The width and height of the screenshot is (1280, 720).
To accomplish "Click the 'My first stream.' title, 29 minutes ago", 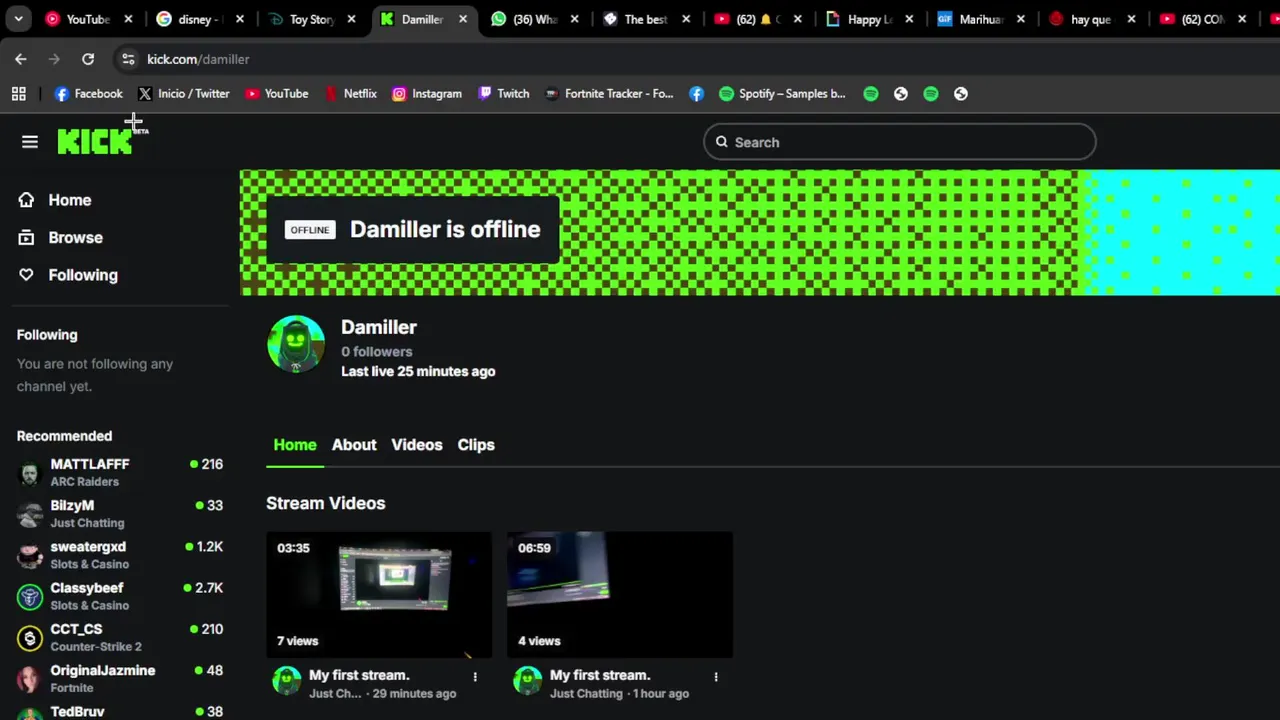I will coord(359,675).
